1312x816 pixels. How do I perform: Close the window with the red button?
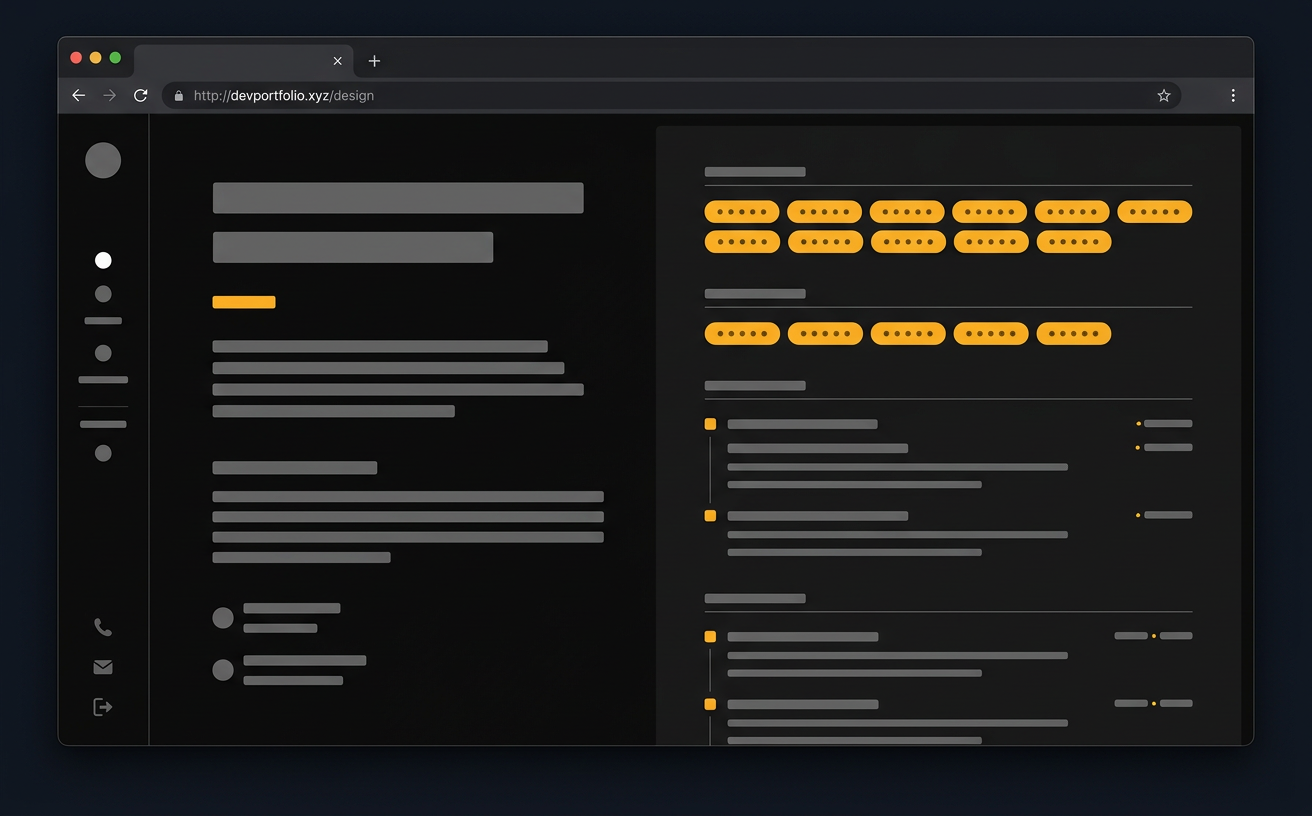point(76,58)
